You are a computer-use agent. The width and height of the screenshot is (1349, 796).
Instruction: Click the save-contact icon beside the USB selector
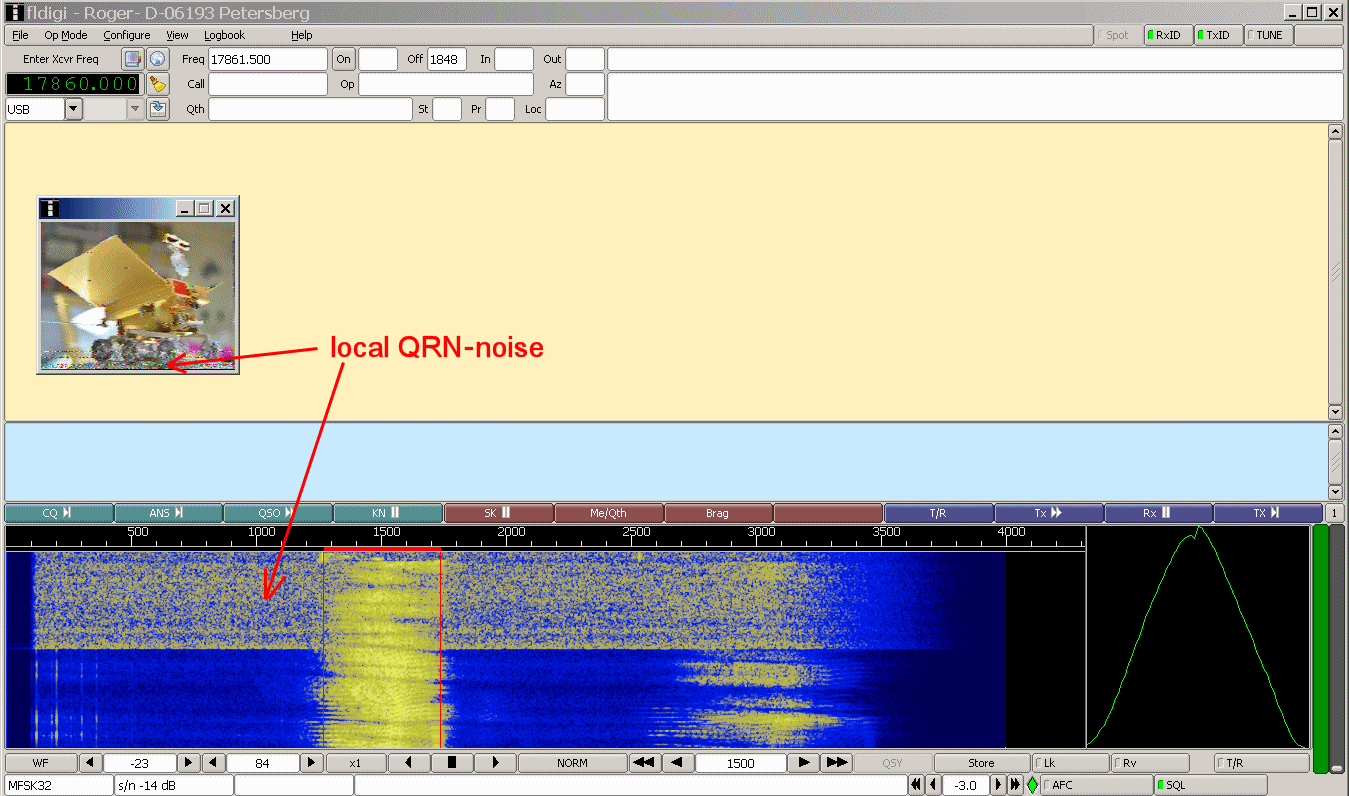point(157,109)
